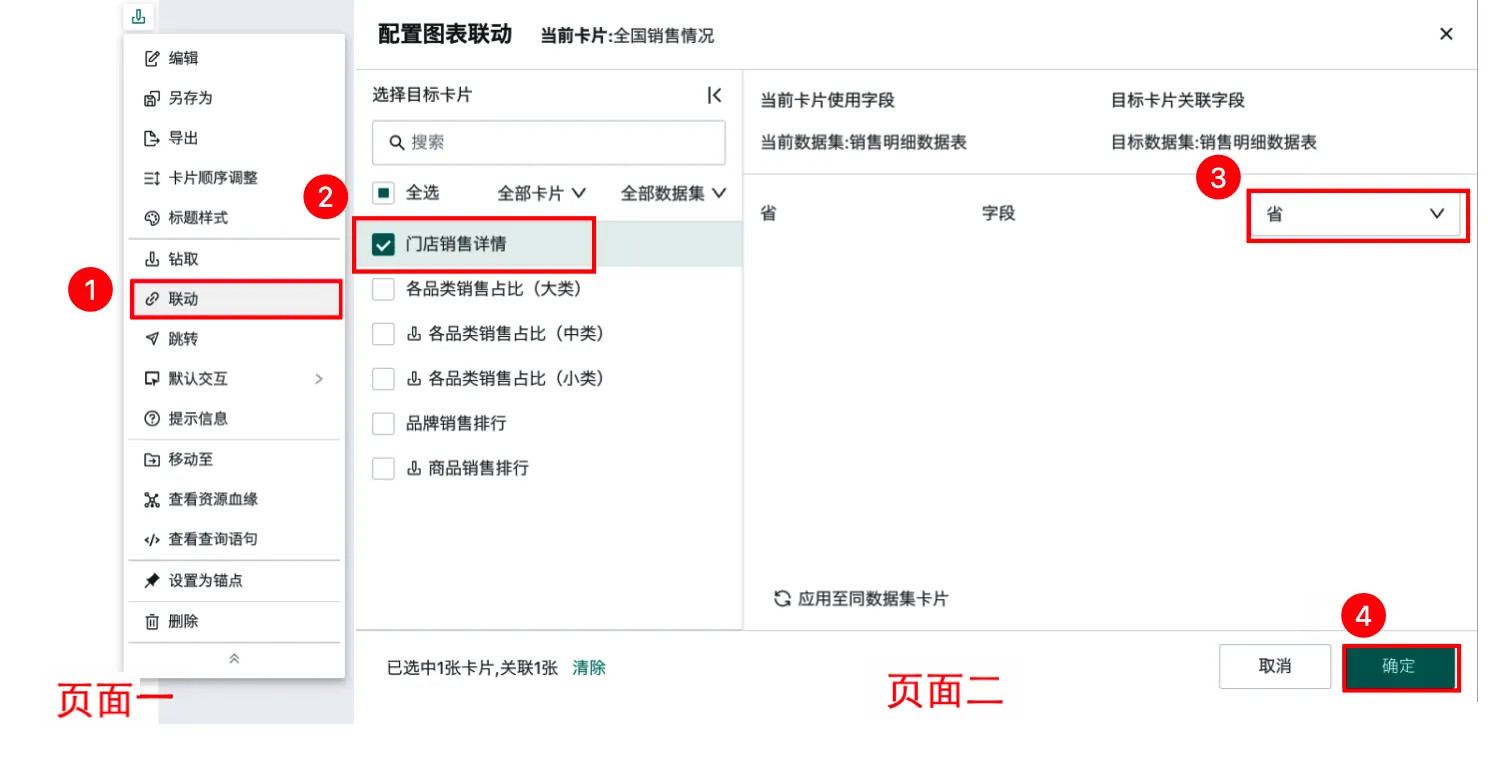Click the refresh icon for 应用至同数据集卡片
The width and height of the screenshot is (1488, 768).
782,599
